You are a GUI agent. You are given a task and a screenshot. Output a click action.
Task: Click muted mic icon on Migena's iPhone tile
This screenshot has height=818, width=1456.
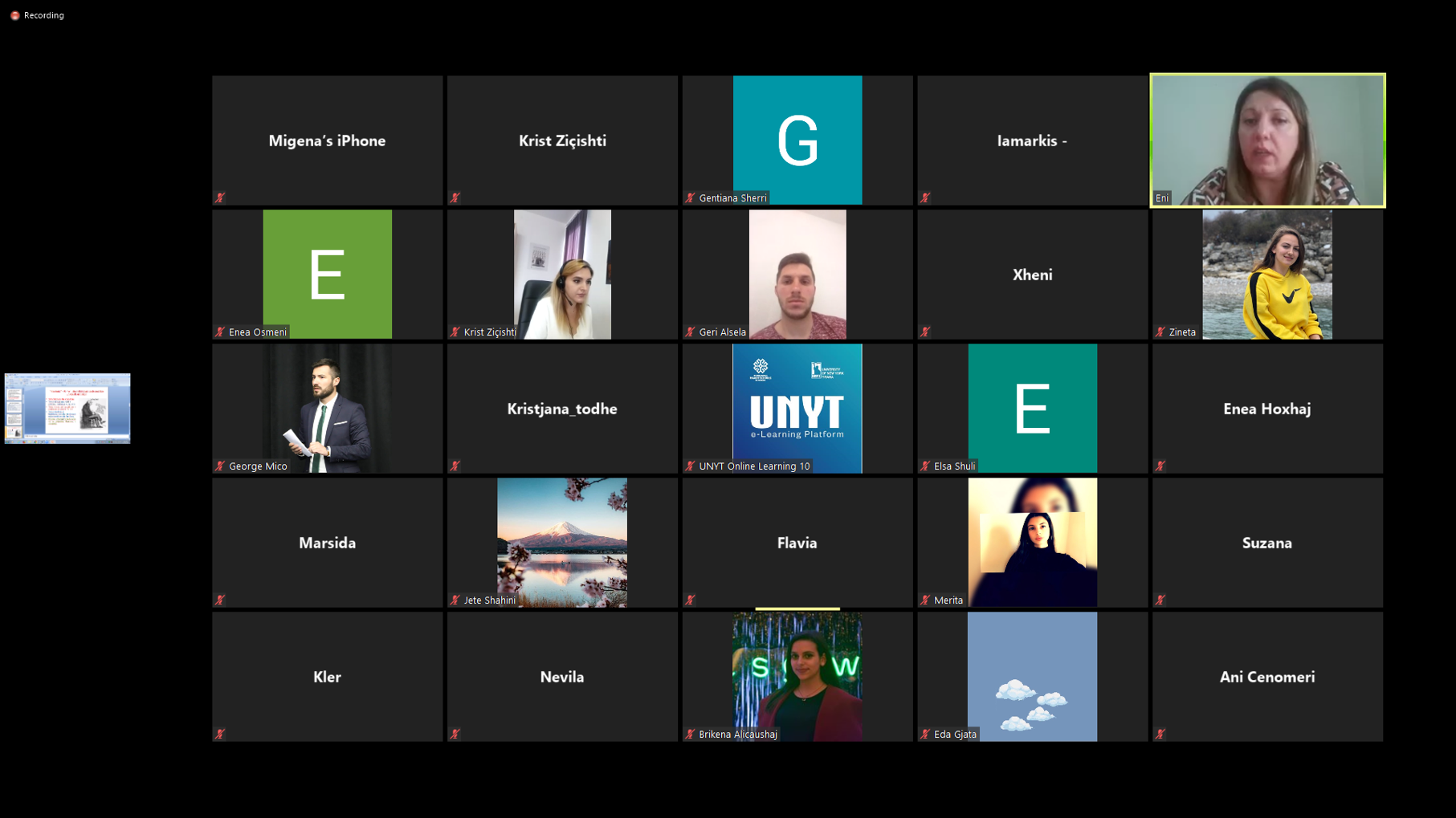[x=220, y=197]
